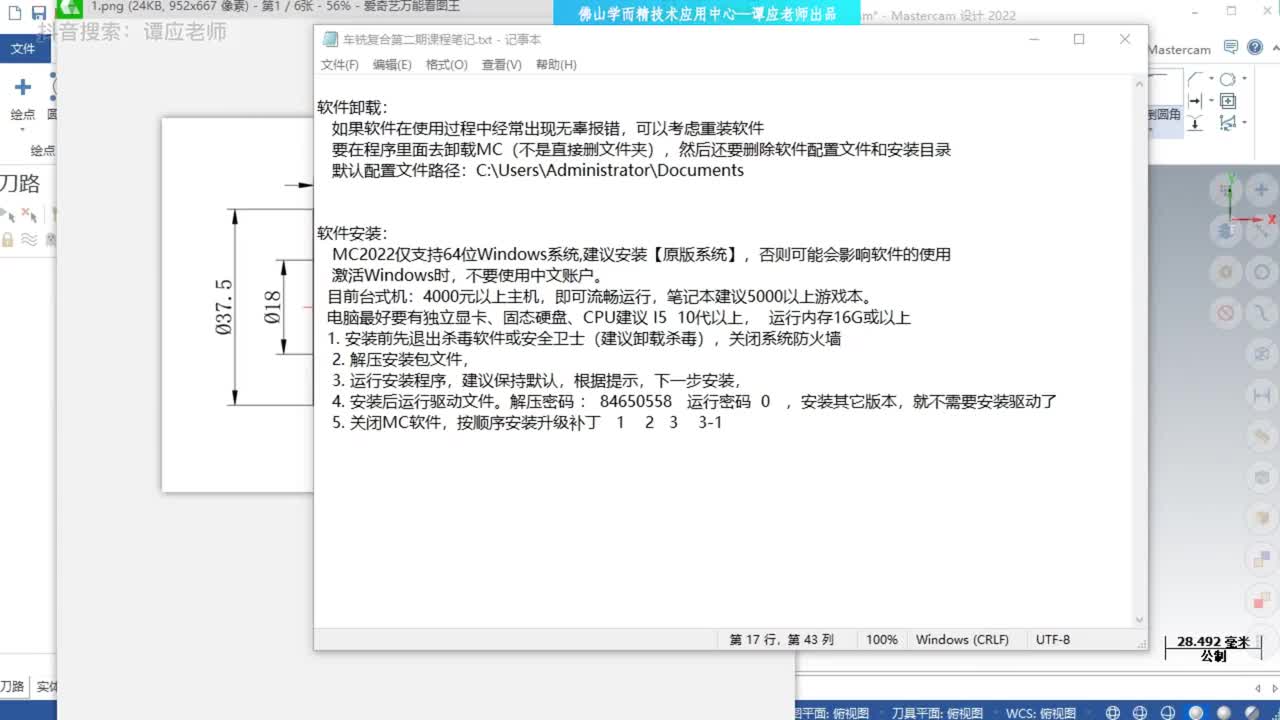Click the Mastercam view tabs right scroll arrow
The height and width of the screenshot is (720, 1280).
[1273, 688]
